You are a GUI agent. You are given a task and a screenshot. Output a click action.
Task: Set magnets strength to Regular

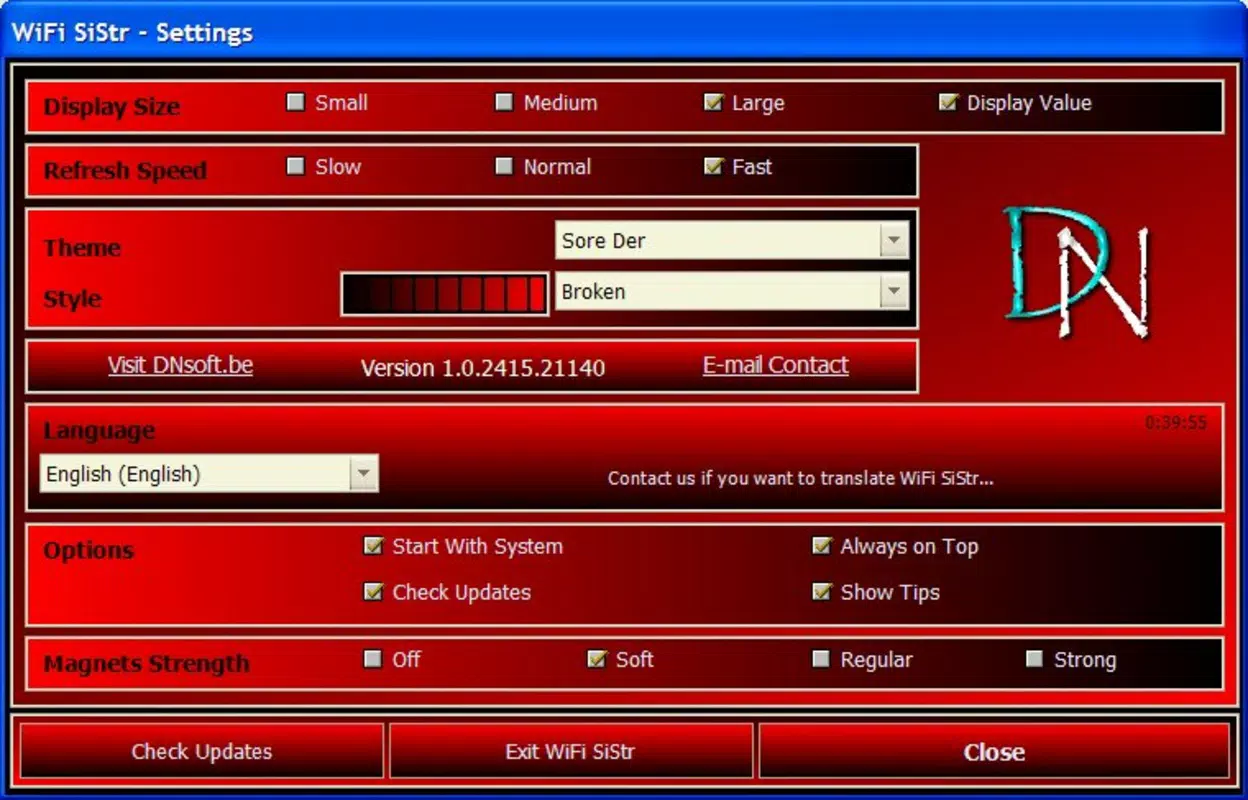(x=822, y=659)
